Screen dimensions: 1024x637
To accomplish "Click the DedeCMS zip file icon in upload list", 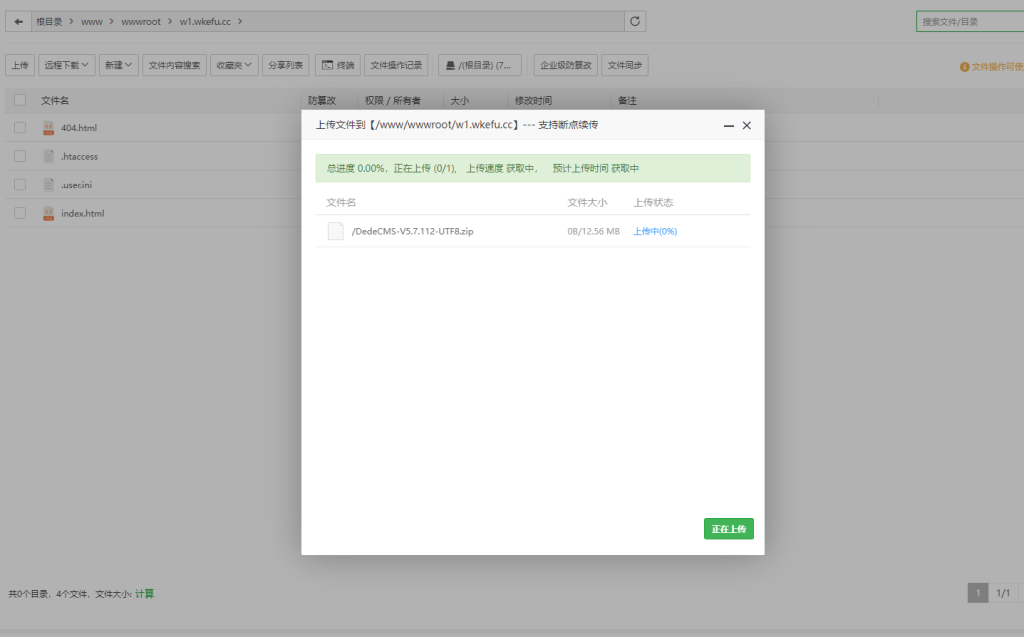I will pos(335,231).
